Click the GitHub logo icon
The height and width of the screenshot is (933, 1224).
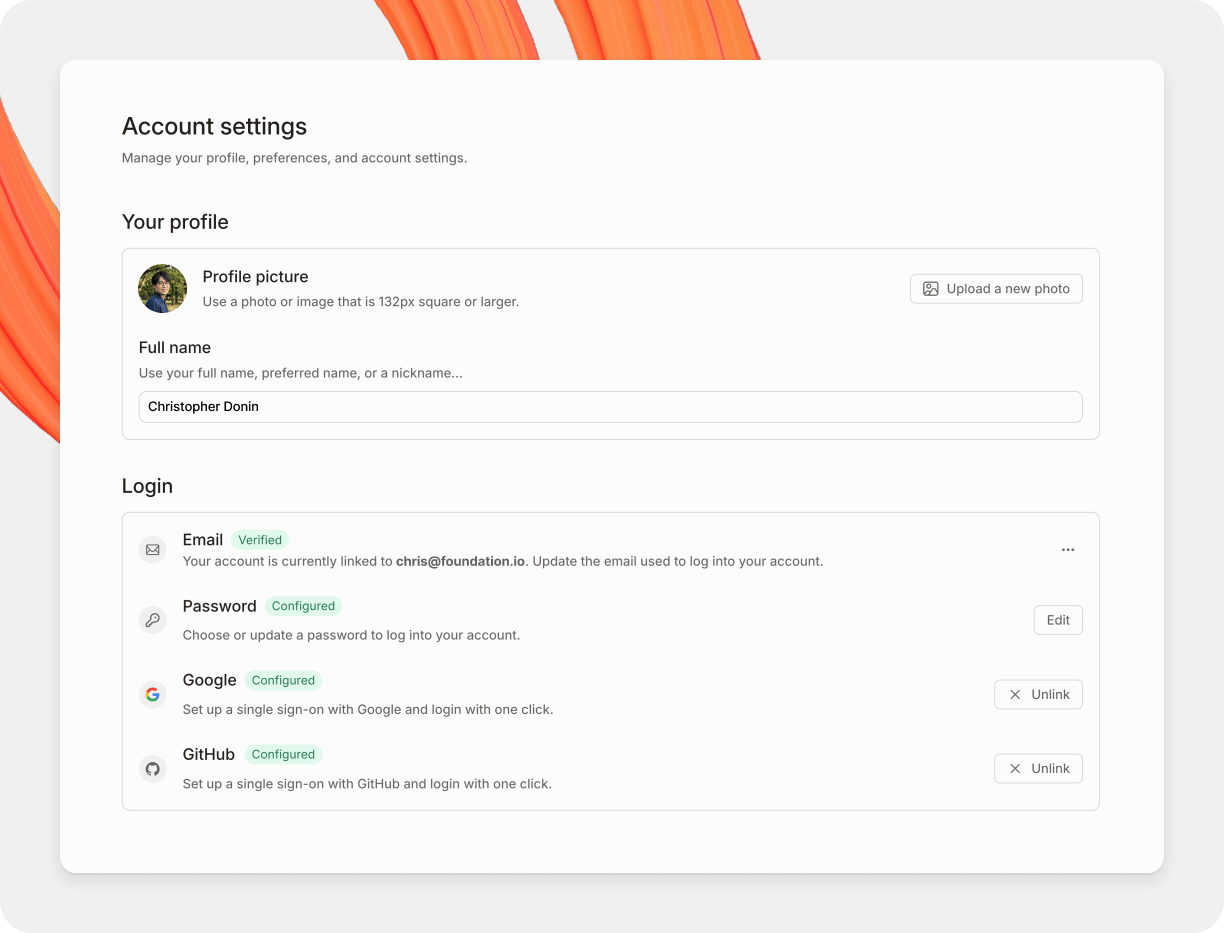(152, 768)
